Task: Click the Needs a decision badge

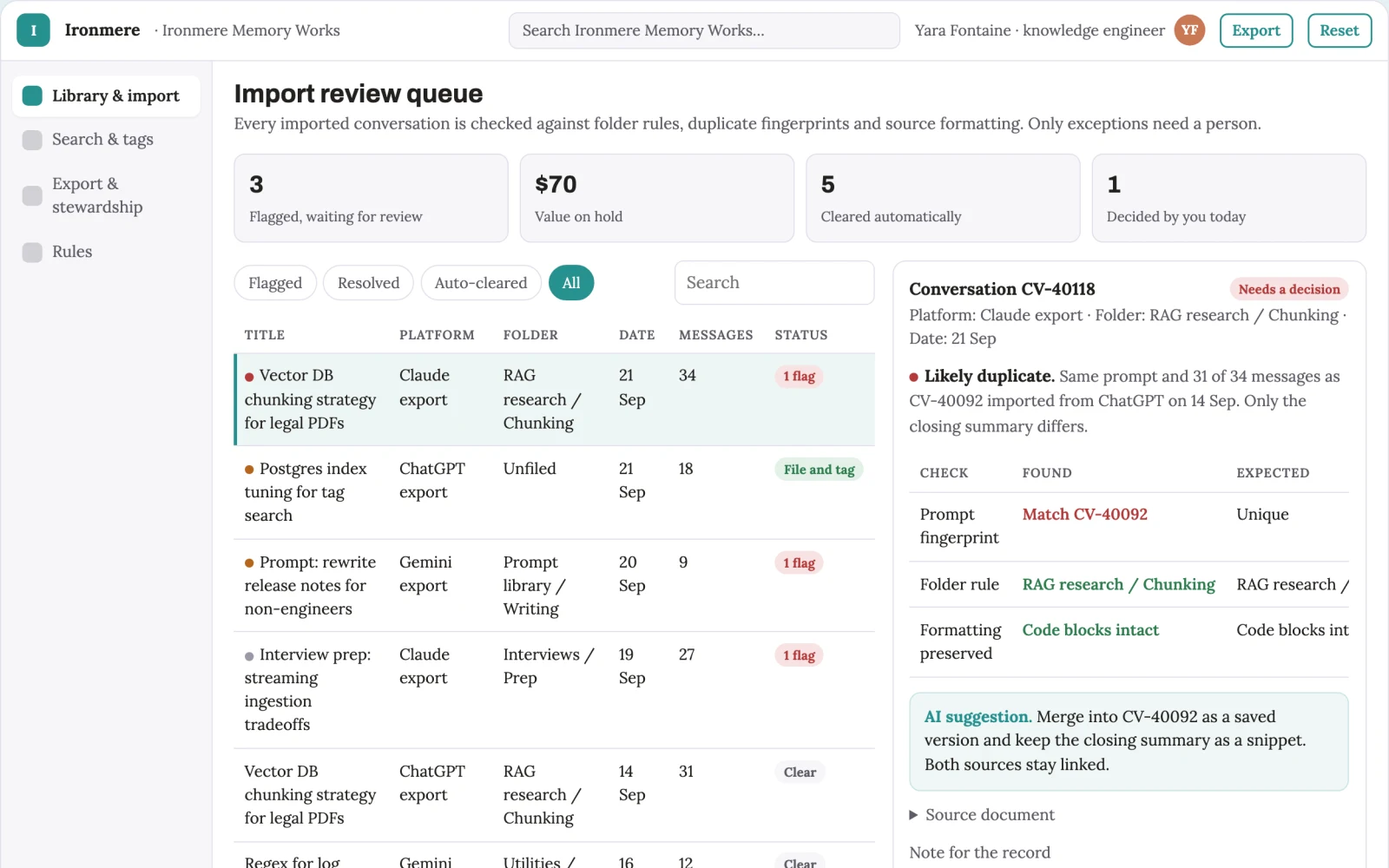Action: pyautogui.click(x=1289, y=290)
